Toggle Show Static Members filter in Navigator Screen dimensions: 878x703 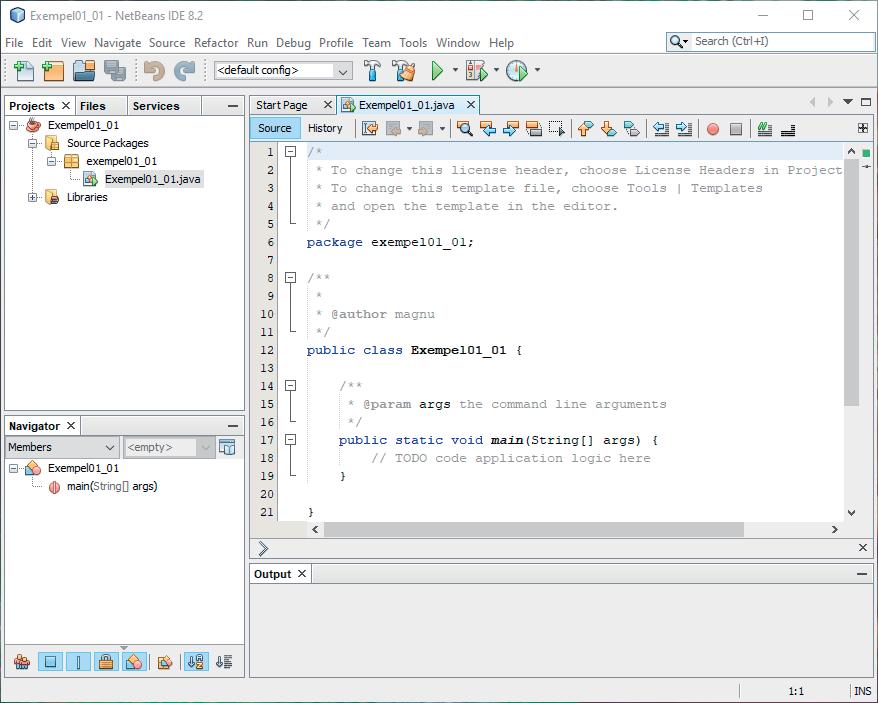[x=78, y=662]
